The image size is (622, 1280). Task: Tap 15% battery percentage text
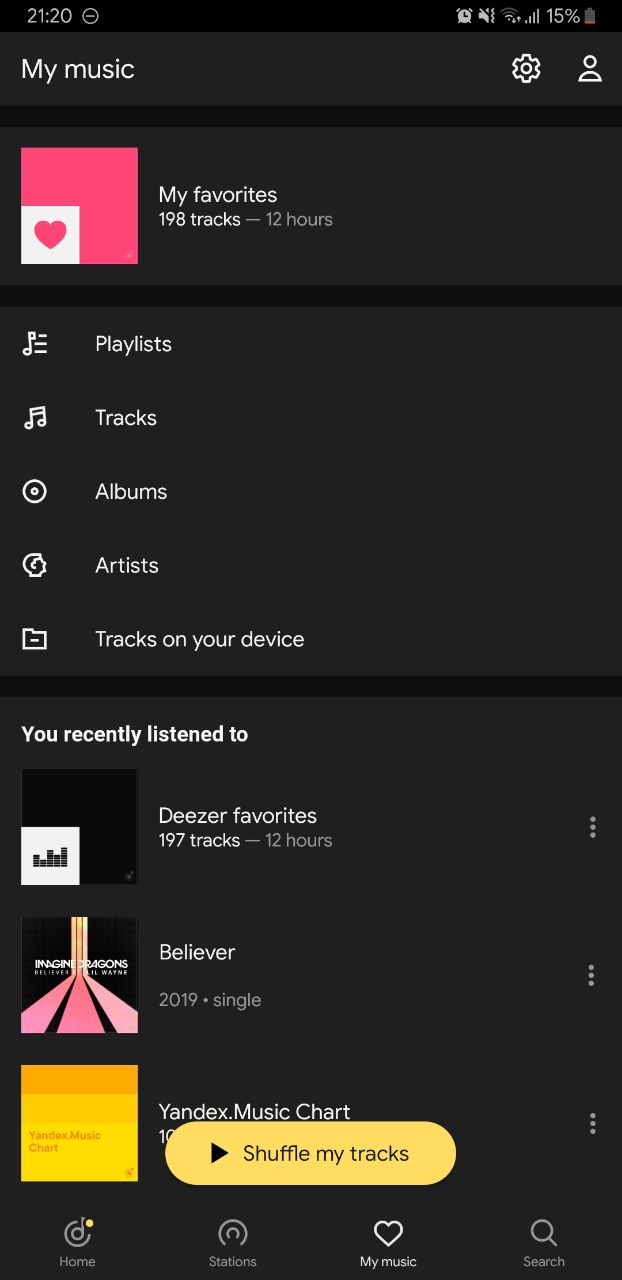(x=564, y=16)
